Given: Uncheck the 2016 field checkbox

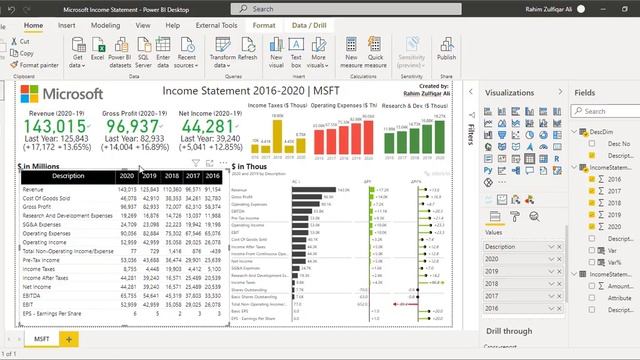Looking at the screenshot, I should (592, 179).
